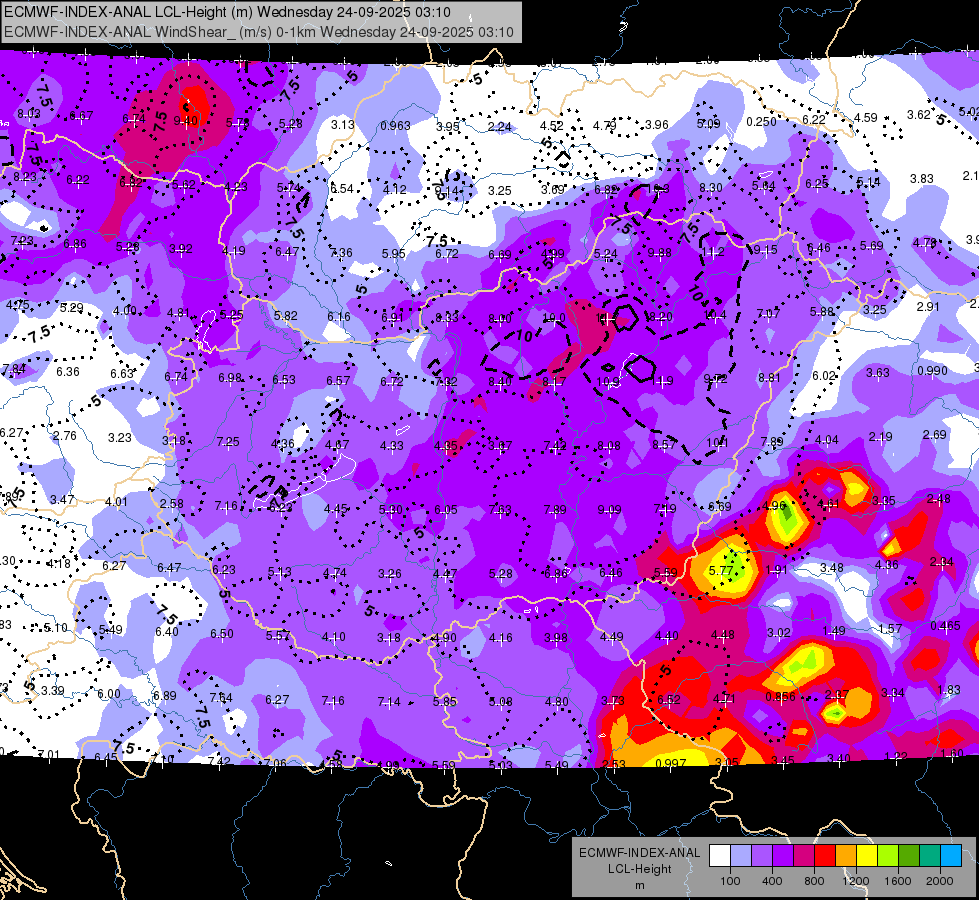Screen dimensions: 979x900
Task: Click the wind shear value '0.250'
Action: [x=762, y=122]
